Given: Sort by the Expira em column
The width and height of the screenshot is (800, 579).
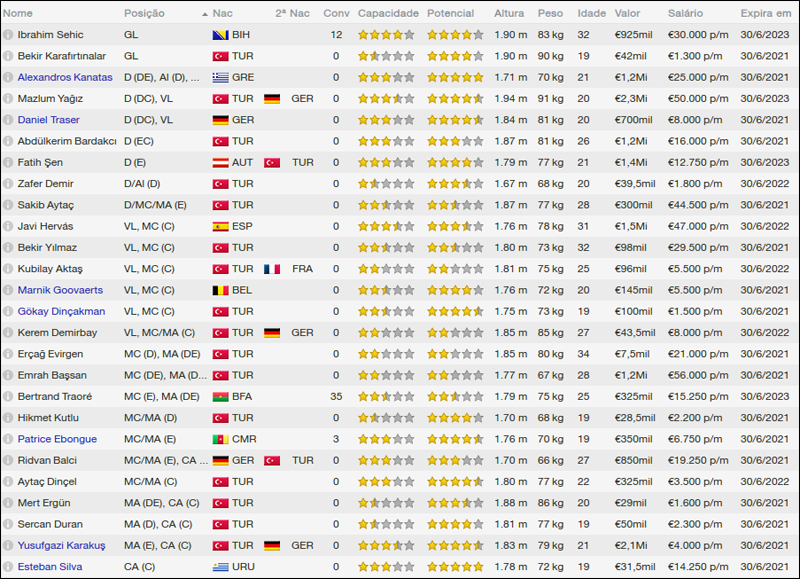Looking at the screenshot, I should point(765,14).
